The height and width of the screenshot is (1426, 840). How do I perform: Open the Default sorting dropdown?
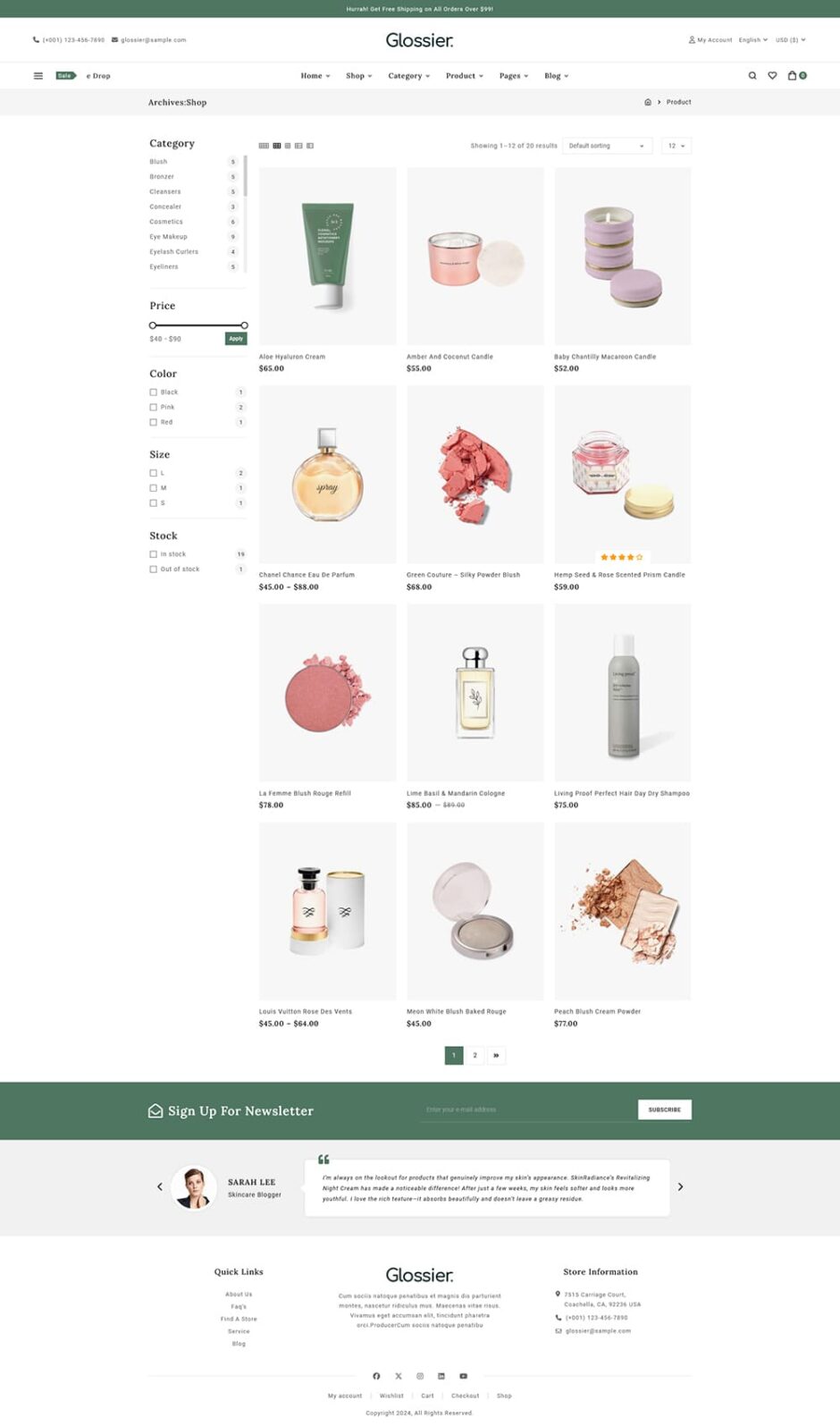[608, 146]
